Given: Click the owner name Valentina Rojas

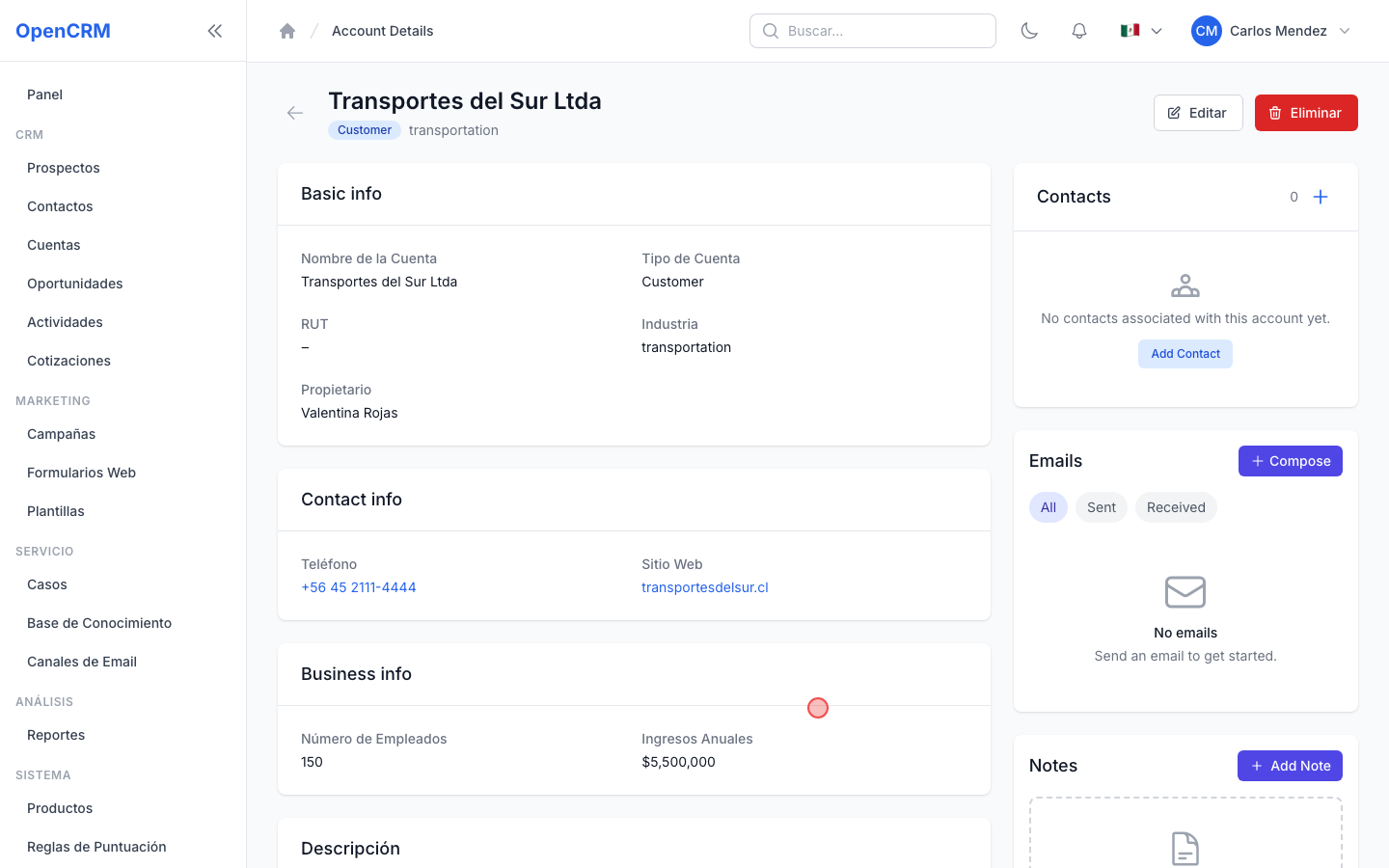Looking at the screenshot, I should pos(349,413).
